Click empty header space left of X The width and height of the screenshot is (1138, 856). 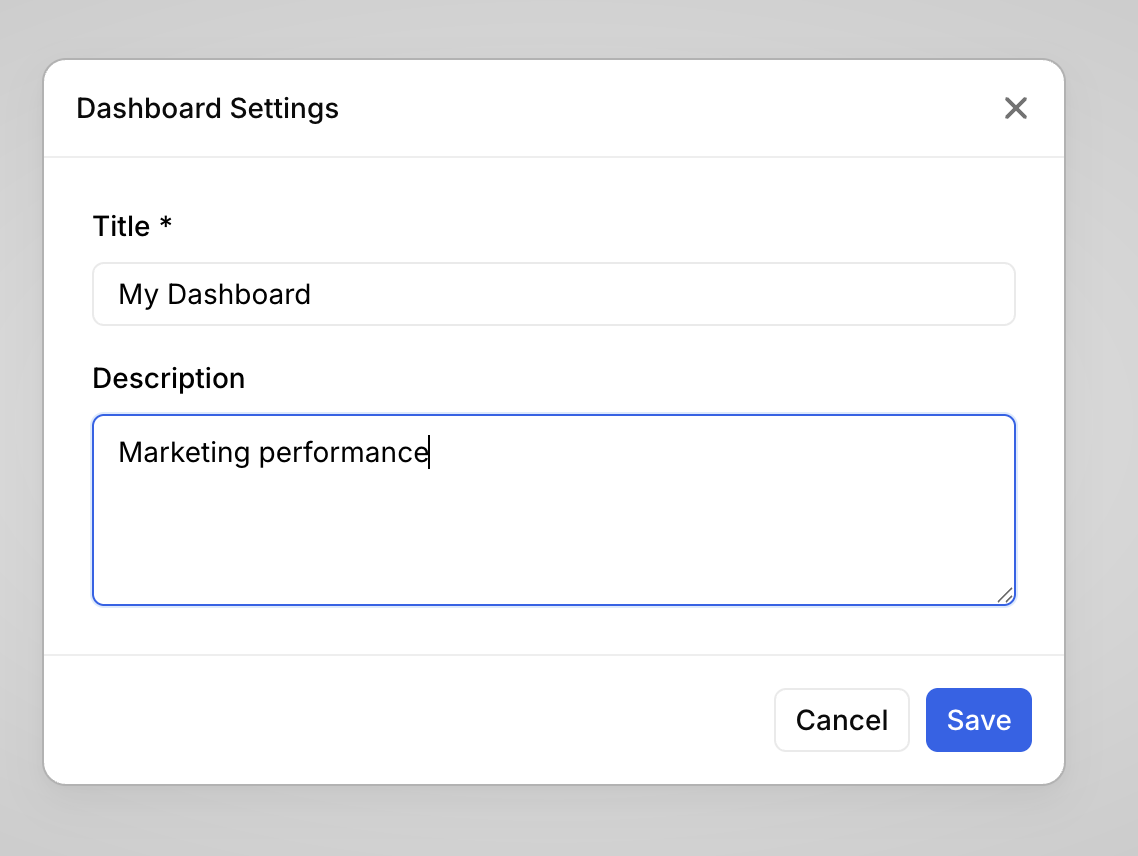pos(700,108)
